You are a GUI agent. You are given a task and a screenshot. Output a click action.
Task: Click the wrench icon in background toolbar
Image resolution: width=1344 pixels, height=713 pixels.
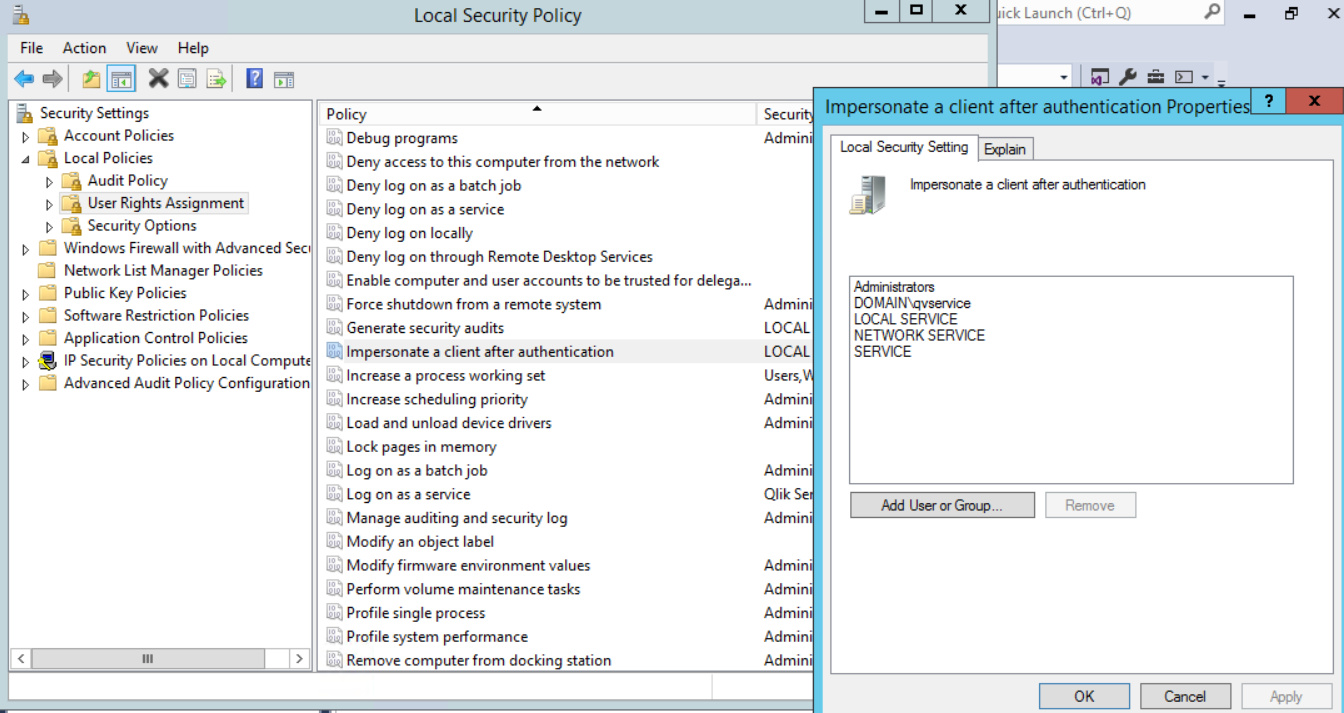pyautogui.click(x=1127, y=77)
